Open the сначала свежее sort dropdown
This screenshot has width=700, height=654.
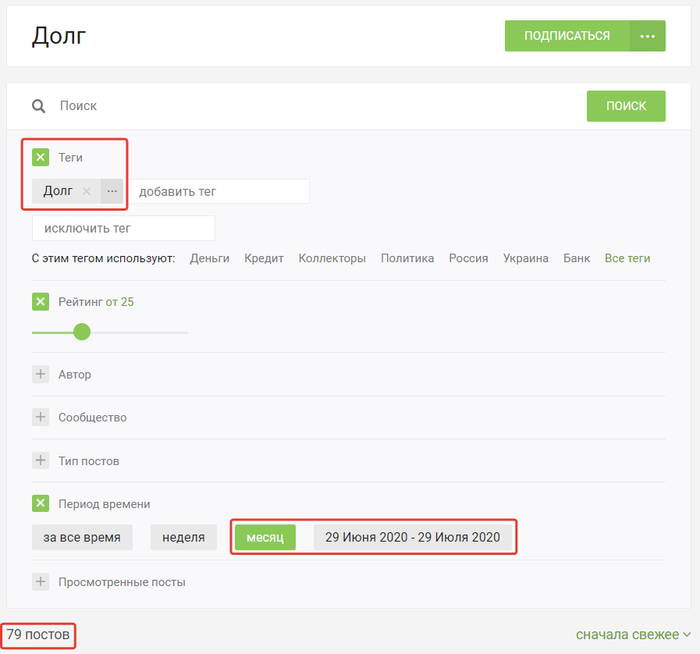coord(633,634)
